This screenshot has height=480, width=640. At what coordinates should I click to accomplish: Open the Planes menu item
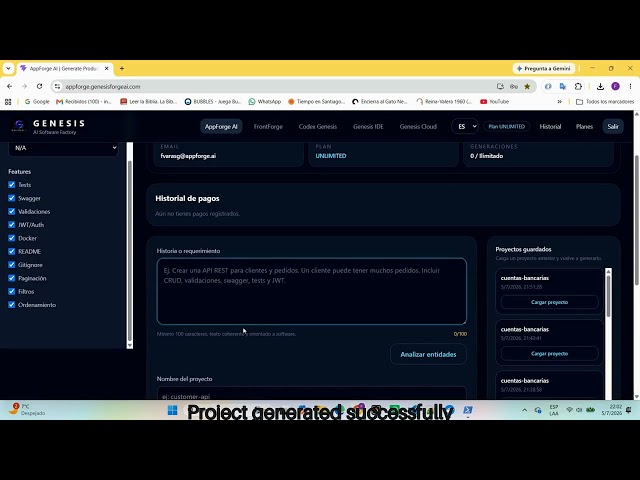(x=584, y=127)
